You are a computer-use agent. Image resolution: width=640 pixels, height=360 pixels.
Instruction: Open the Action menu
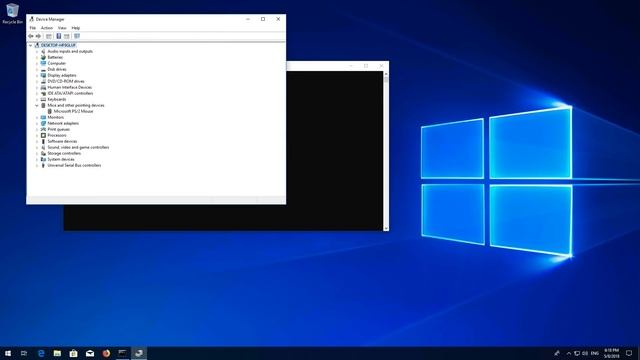[47, 28]
